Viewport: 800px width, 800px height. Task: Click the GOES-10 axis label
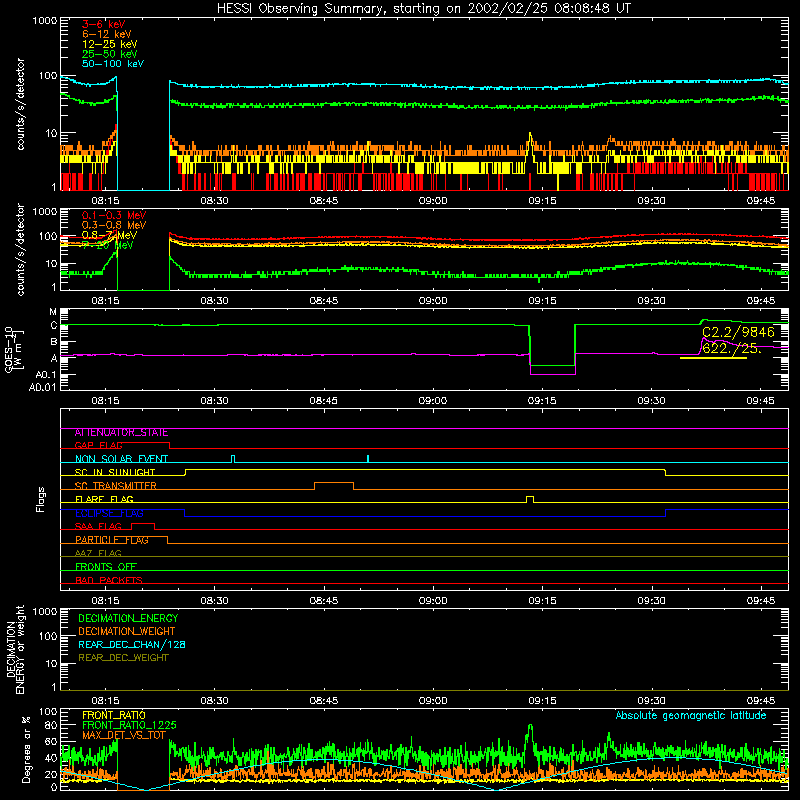[x=14, y=349]
